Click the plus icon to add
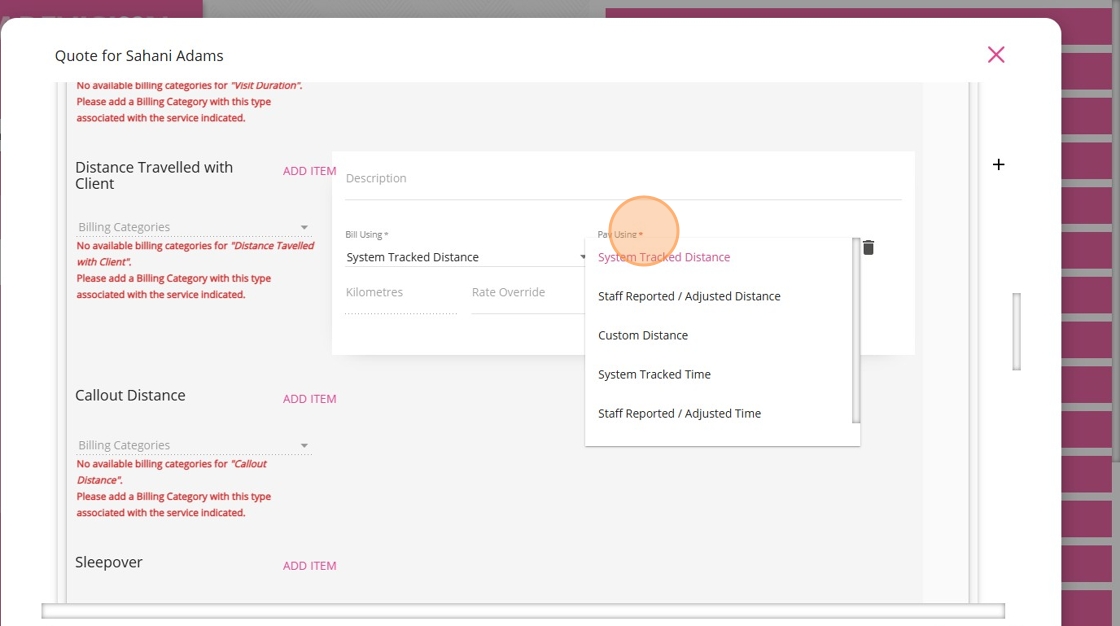The width and height of the screenshot is (1120, 626). [x=999, y=164]
